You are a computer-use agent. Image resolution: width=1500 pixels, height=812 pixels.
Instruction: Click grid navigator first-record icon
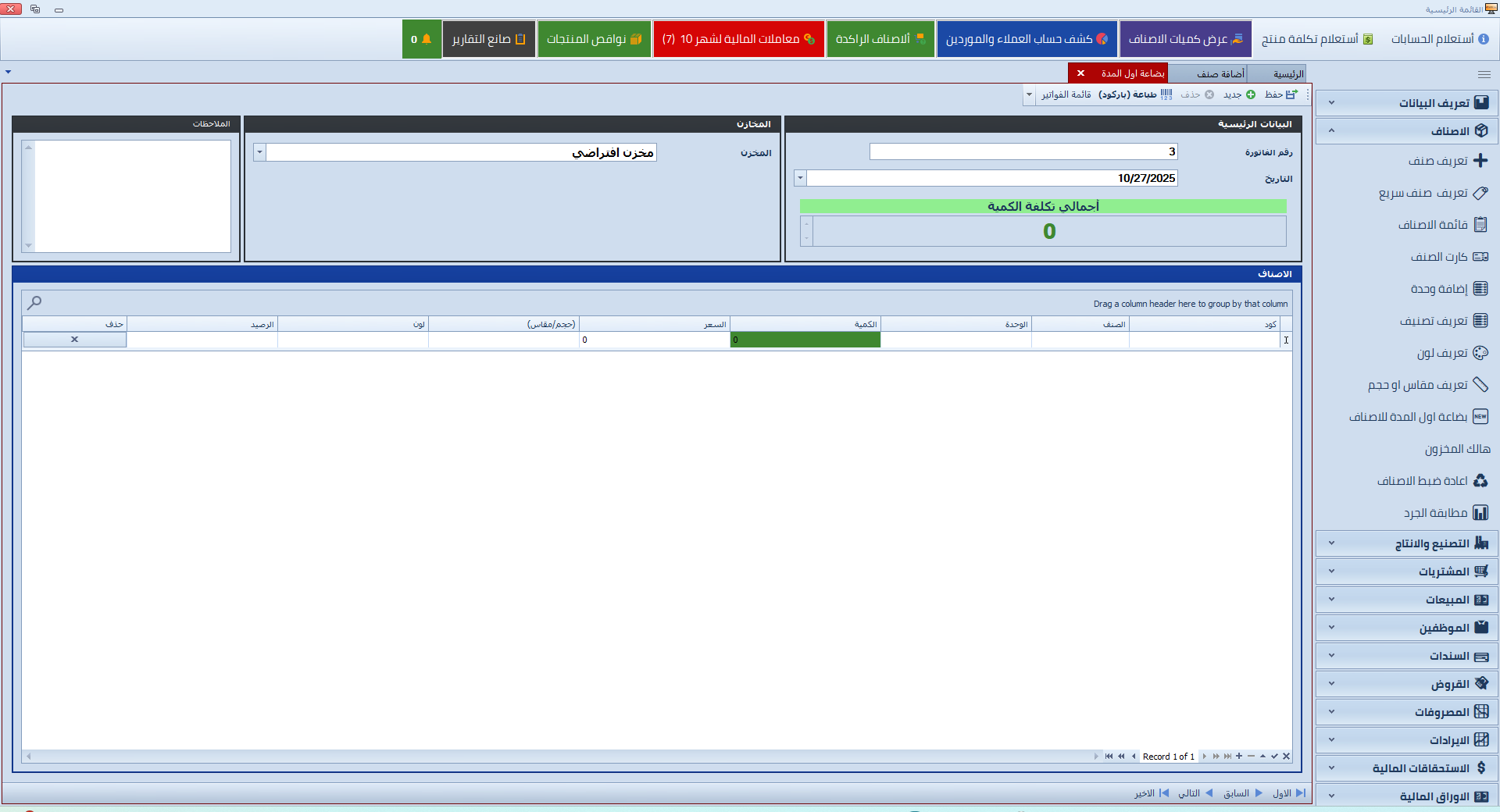point(1109,756)
